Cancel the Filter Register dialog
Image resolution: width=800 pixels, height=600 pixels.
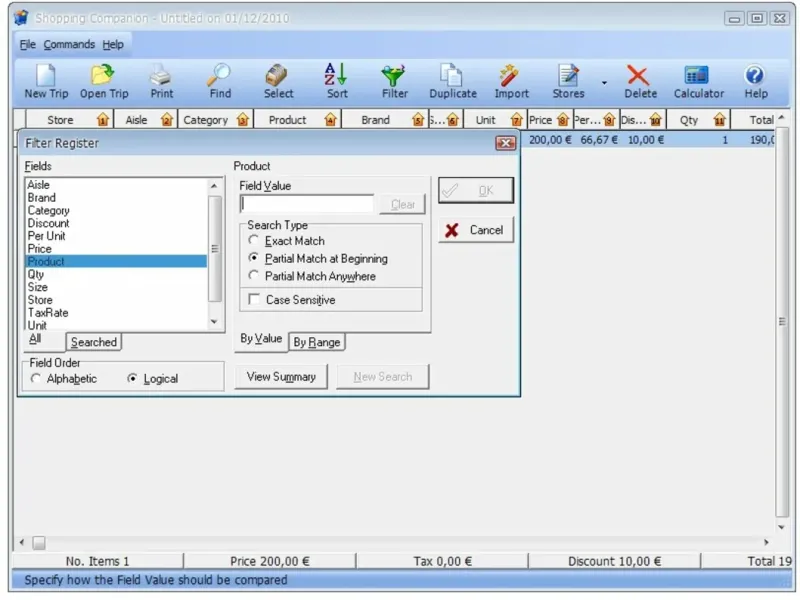[x=476, y=230]
